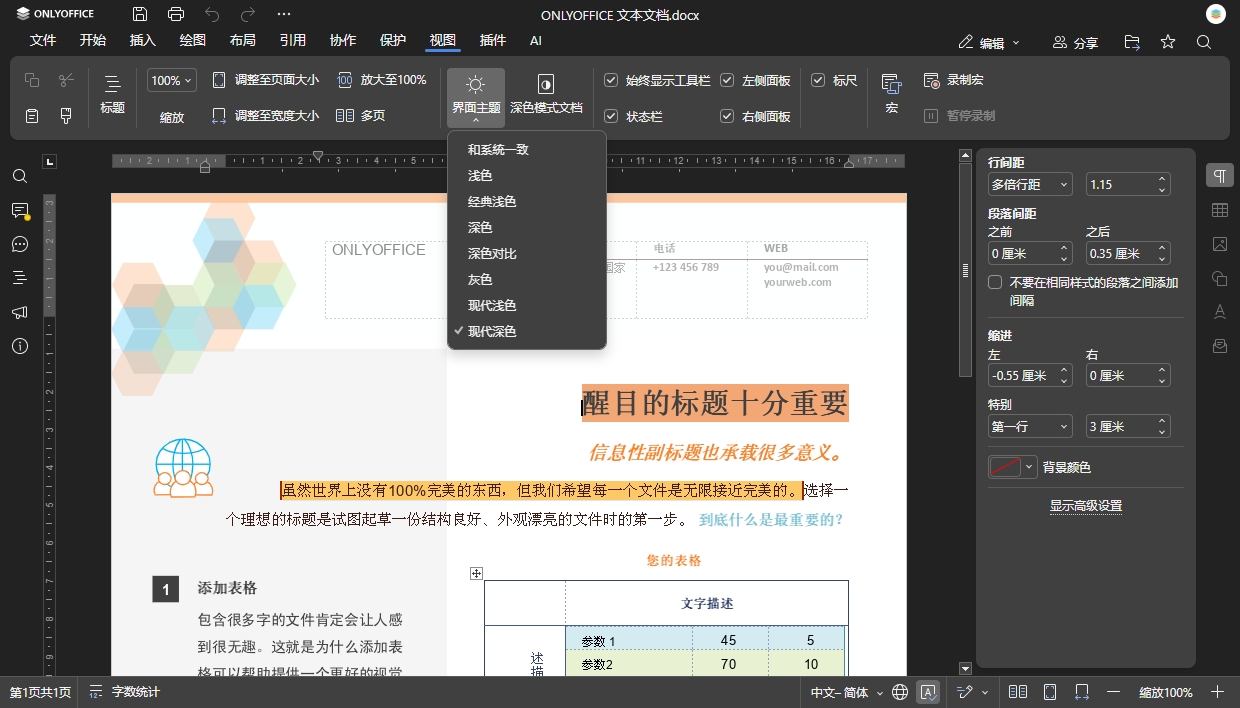Image resolution: width=1240 pixels, height=708 pixels.
Task: Open the 宏 macros button
Action: click(x=891, y=95)
